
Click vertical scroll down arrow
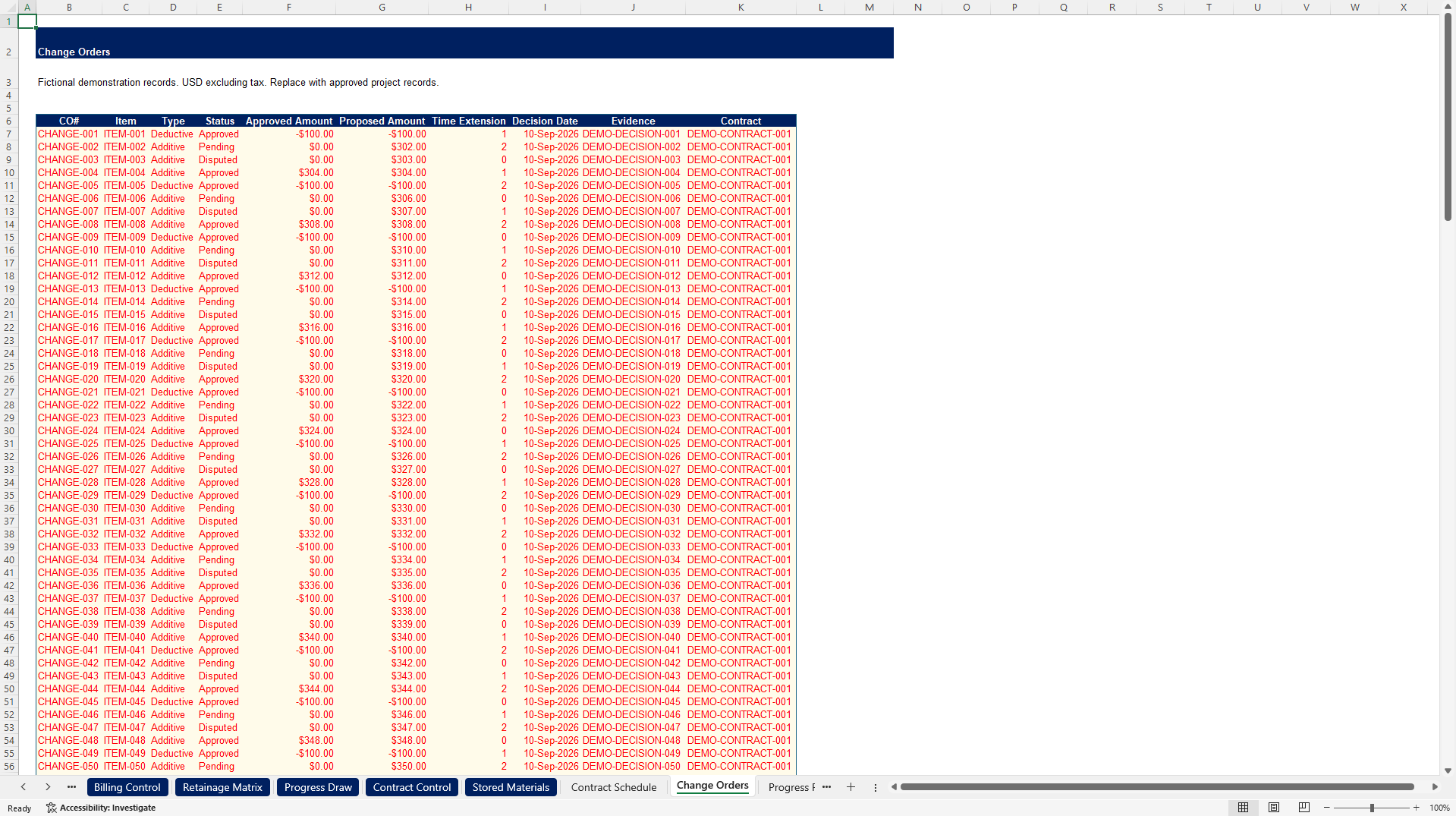coord(1448,770)
